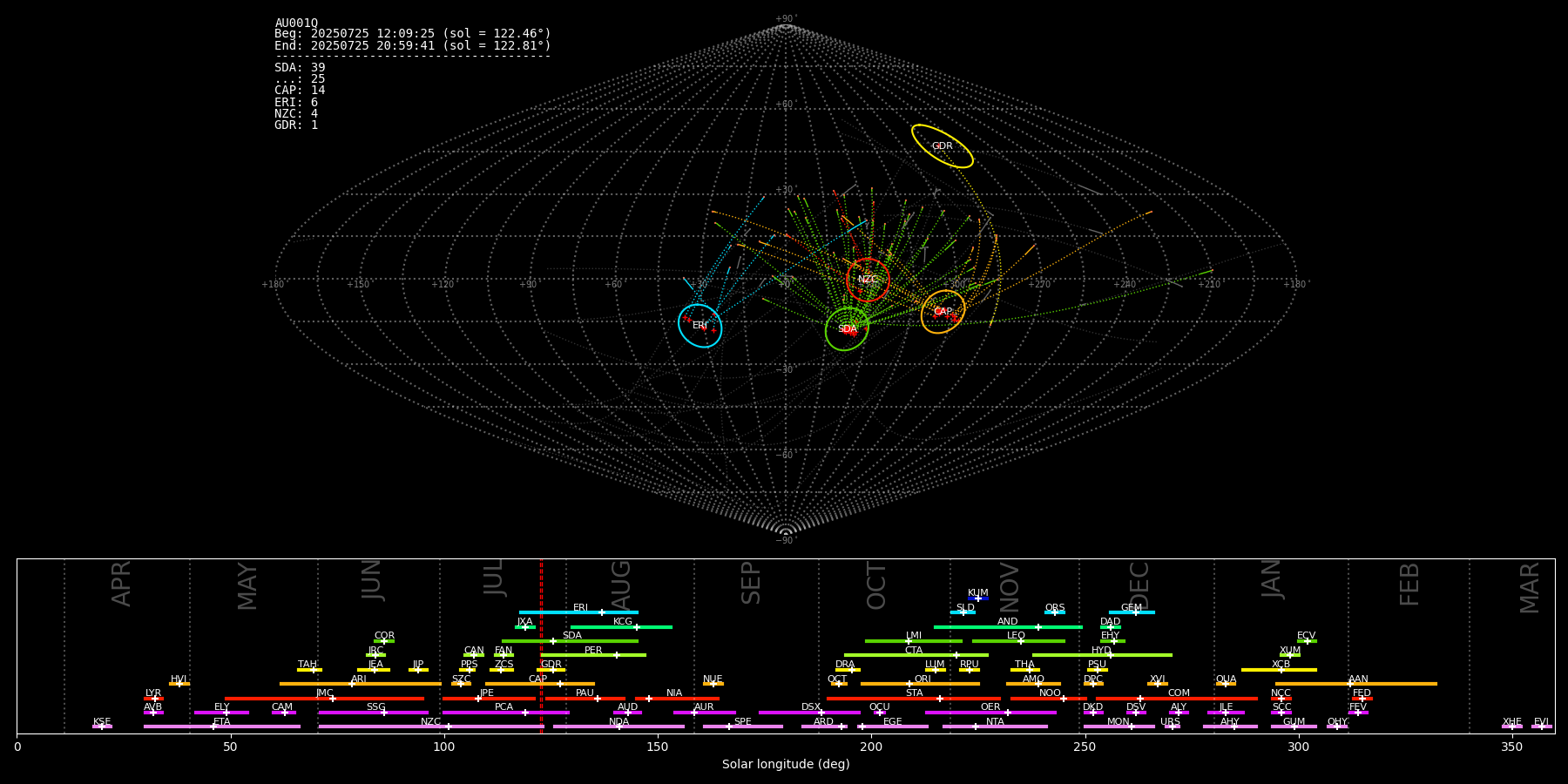Click the 'SDA: 39' count in legend

pos(300,68)
